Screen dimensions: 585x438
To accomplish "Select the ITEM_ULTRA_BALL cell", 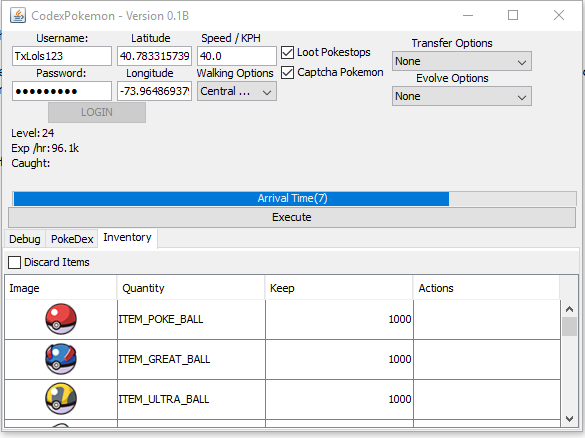I will pos(191,399).
